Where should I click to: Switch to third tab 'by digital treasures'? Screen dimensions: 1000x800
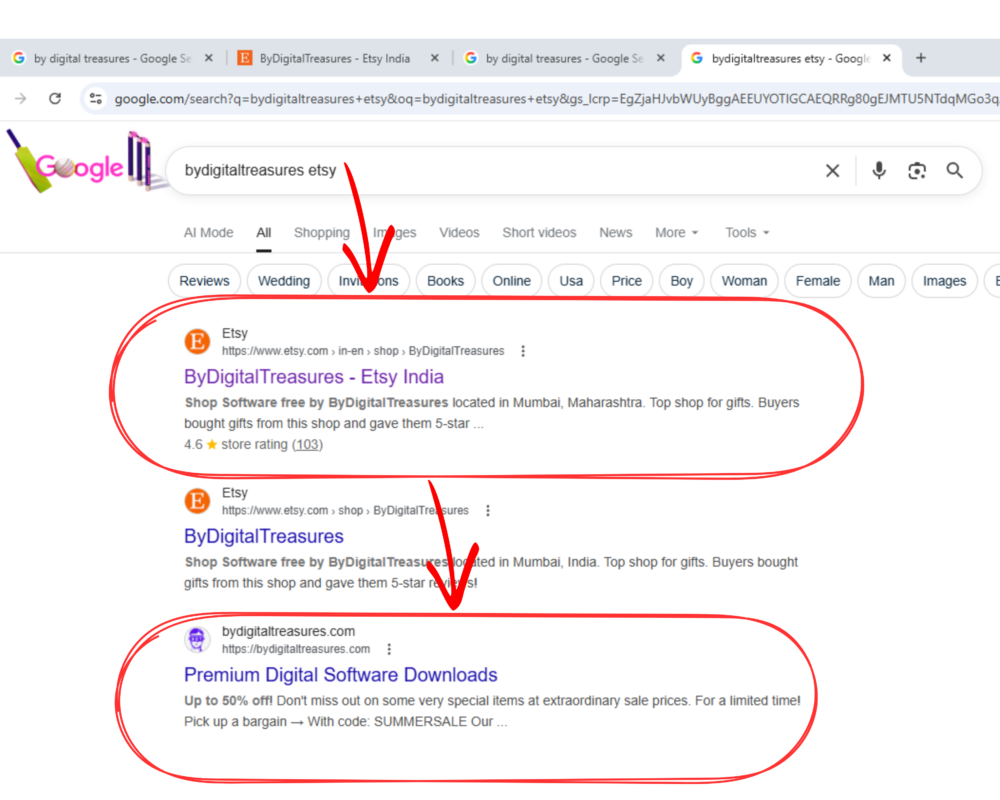pyautogui.click(x=564, y=58)
